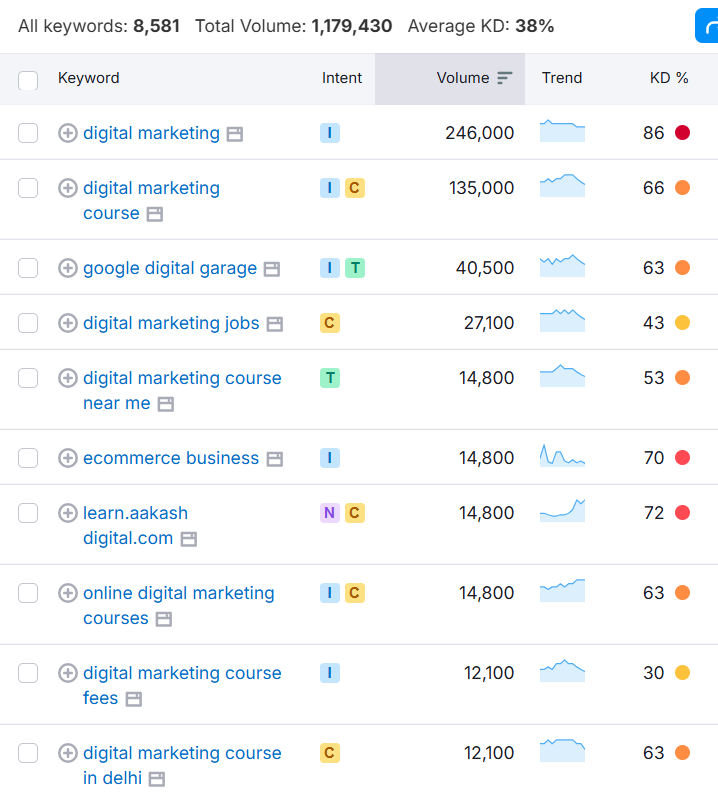The image size is (718, 800).
Task: Enable the checkbox beside digital marketing jobs
Action: coord(27,323)
